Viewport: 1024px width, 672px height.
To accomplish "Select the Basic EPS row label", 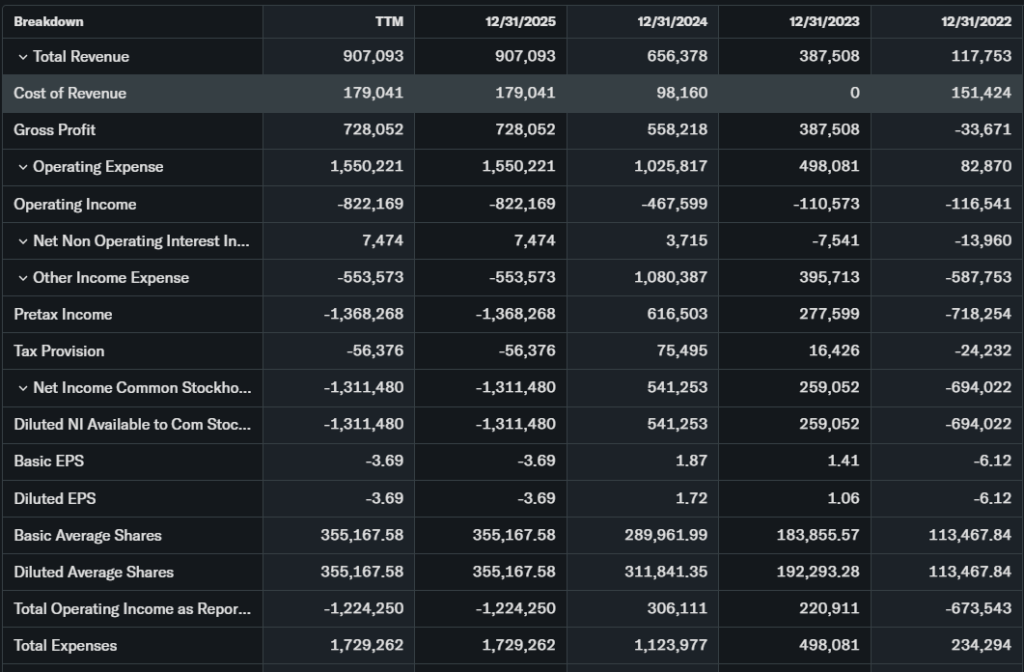I will (x=48, y=462).
